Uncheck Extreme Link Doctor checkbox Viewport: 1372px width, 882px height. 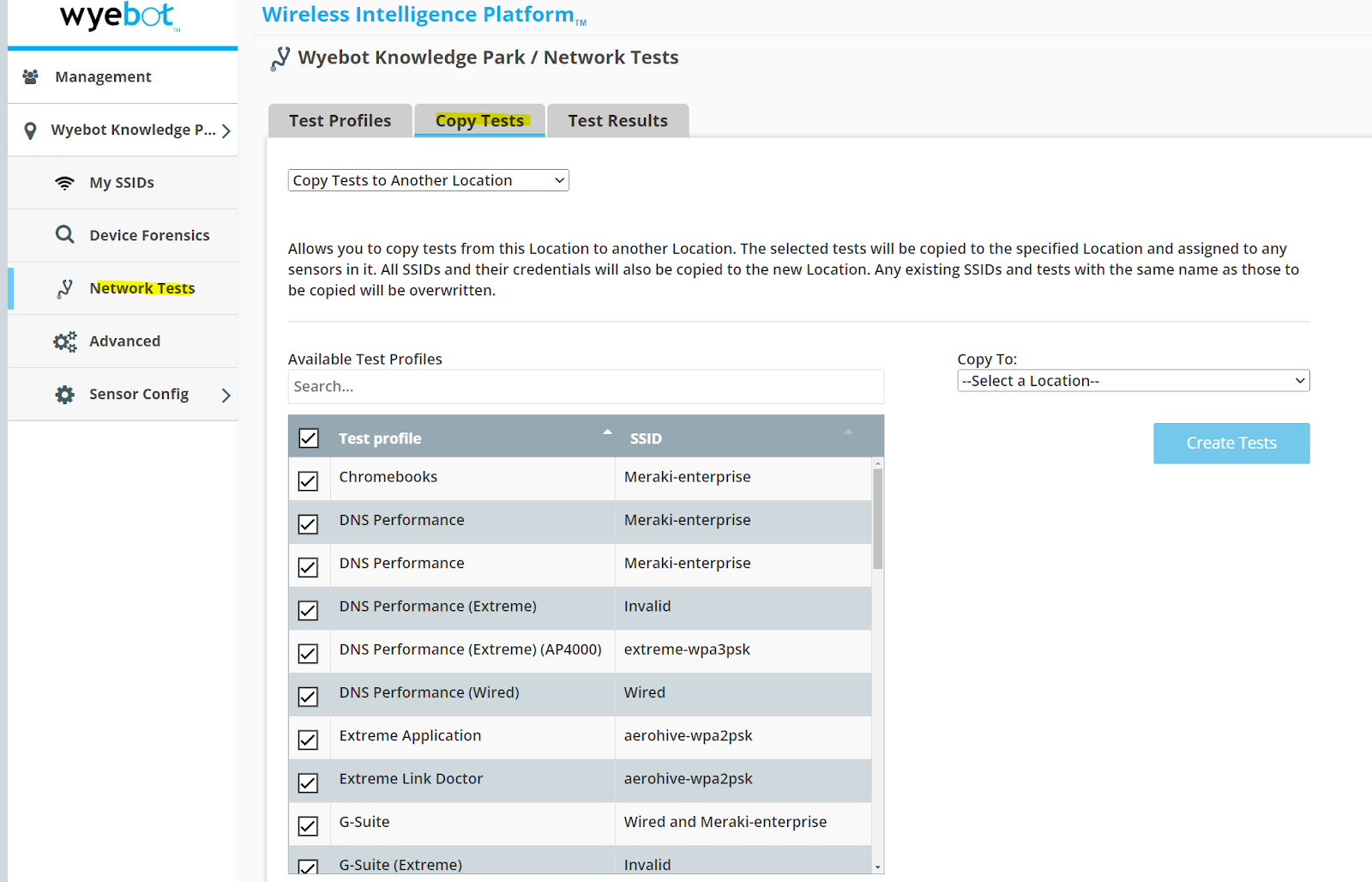pos(308,783)
